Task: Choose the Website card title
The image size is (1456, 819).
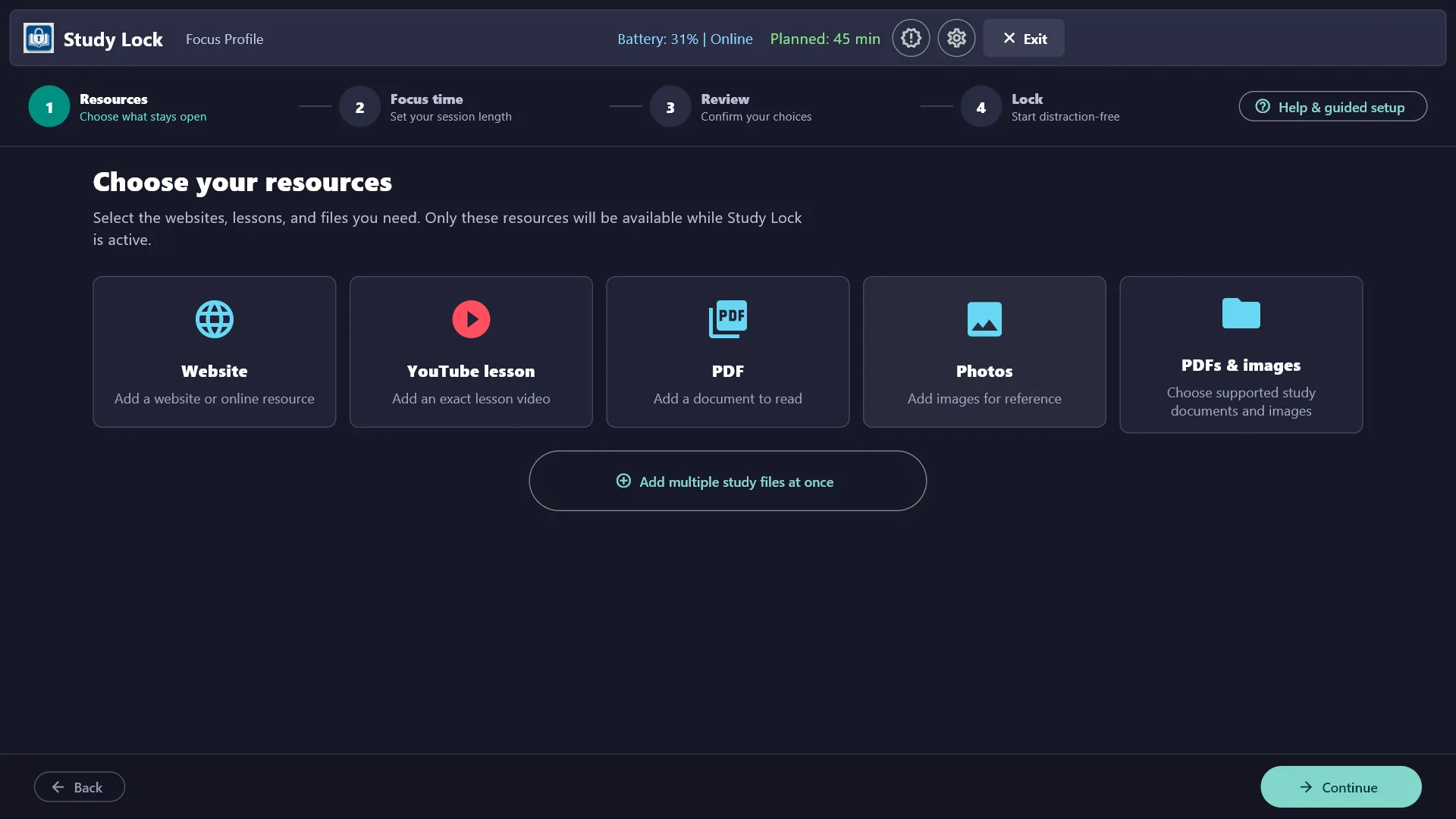Action: [215, 371]
